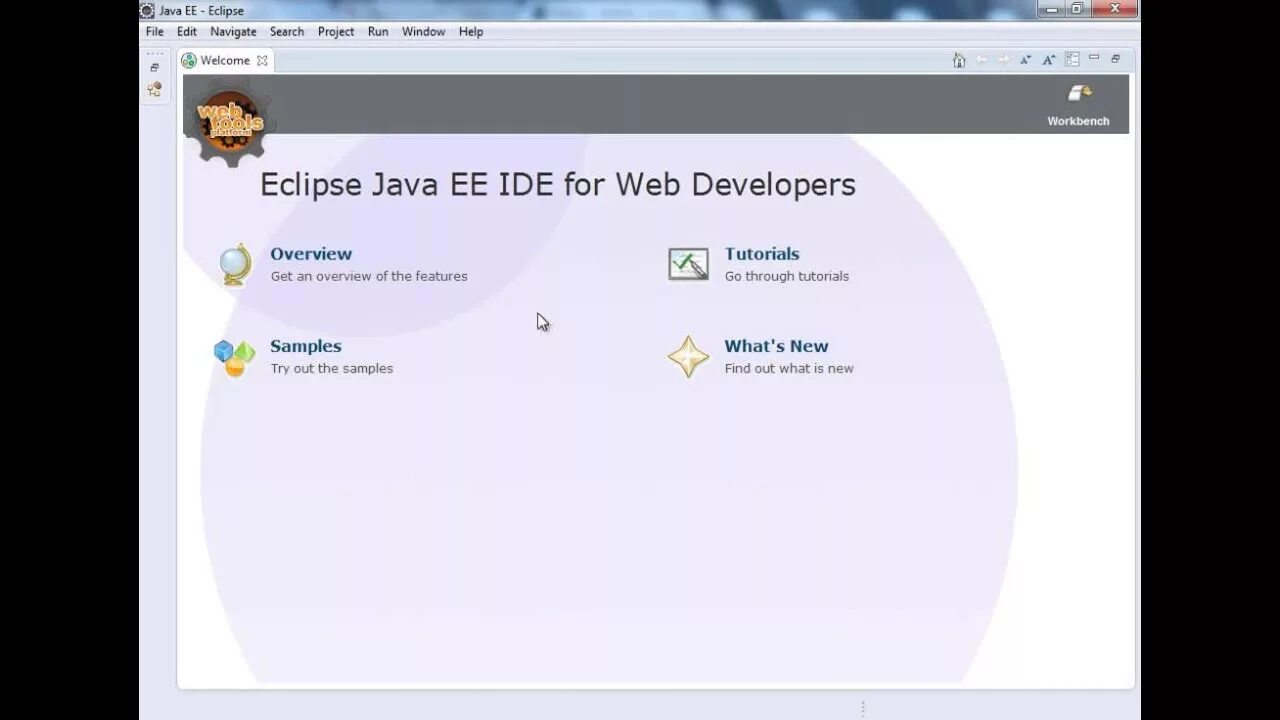The width and height of the screenshot is (1280, 720).
Task: Open the Tutorials link
Action: tap(762, 254)
